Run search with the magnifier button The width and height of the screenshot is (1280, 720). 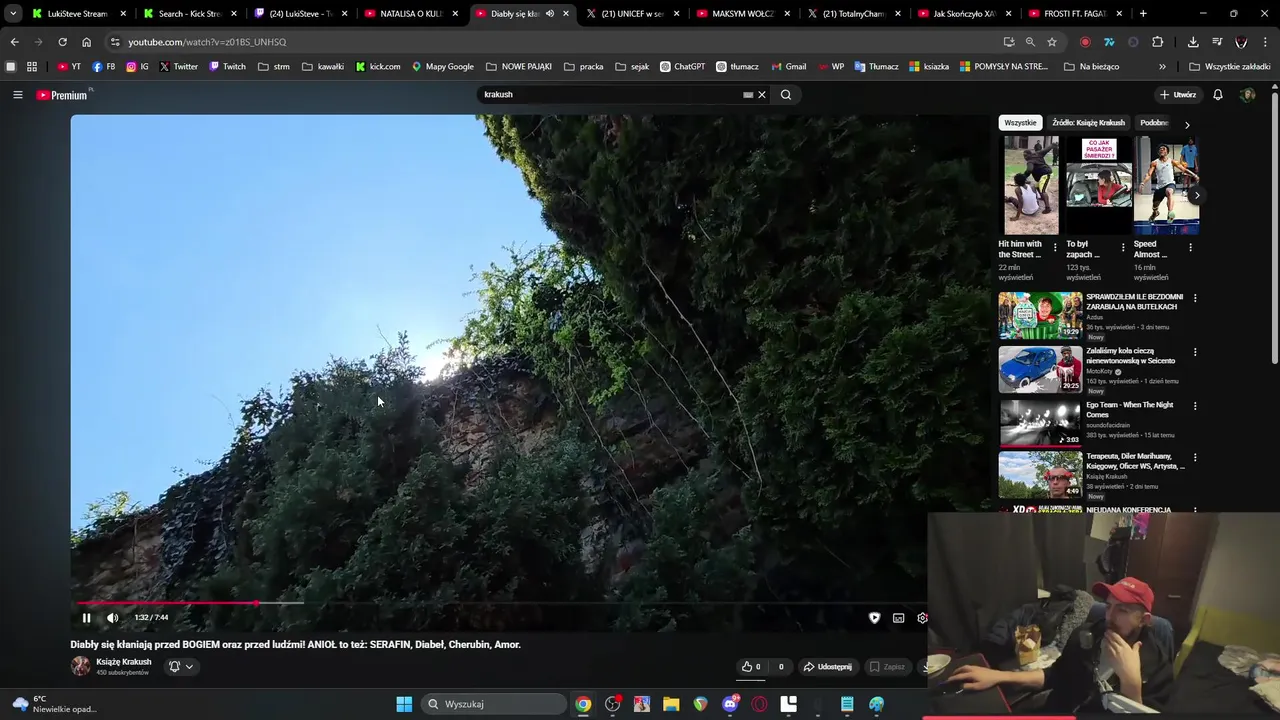pos(786,95)
